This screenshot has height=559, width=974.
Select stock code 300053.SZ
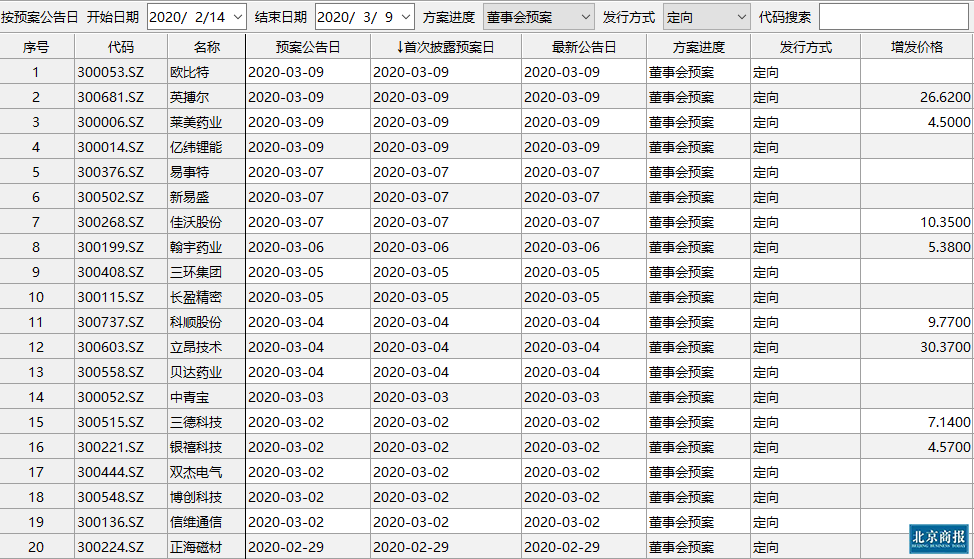(x=111, y=73)
